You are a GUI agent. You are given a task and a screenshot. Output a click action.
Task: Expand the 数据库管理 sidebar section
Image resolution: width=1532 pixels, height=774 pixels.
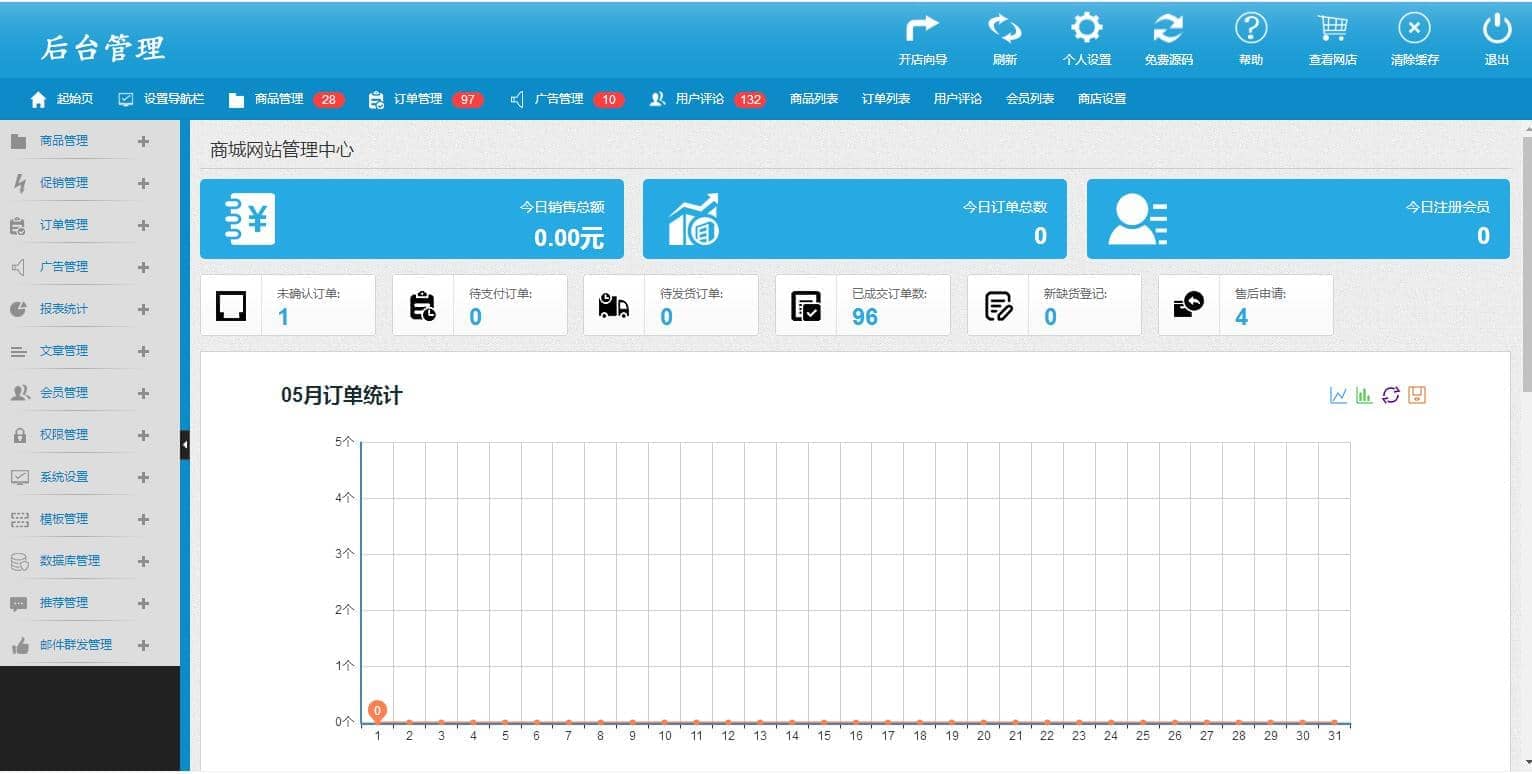point(143,561)
